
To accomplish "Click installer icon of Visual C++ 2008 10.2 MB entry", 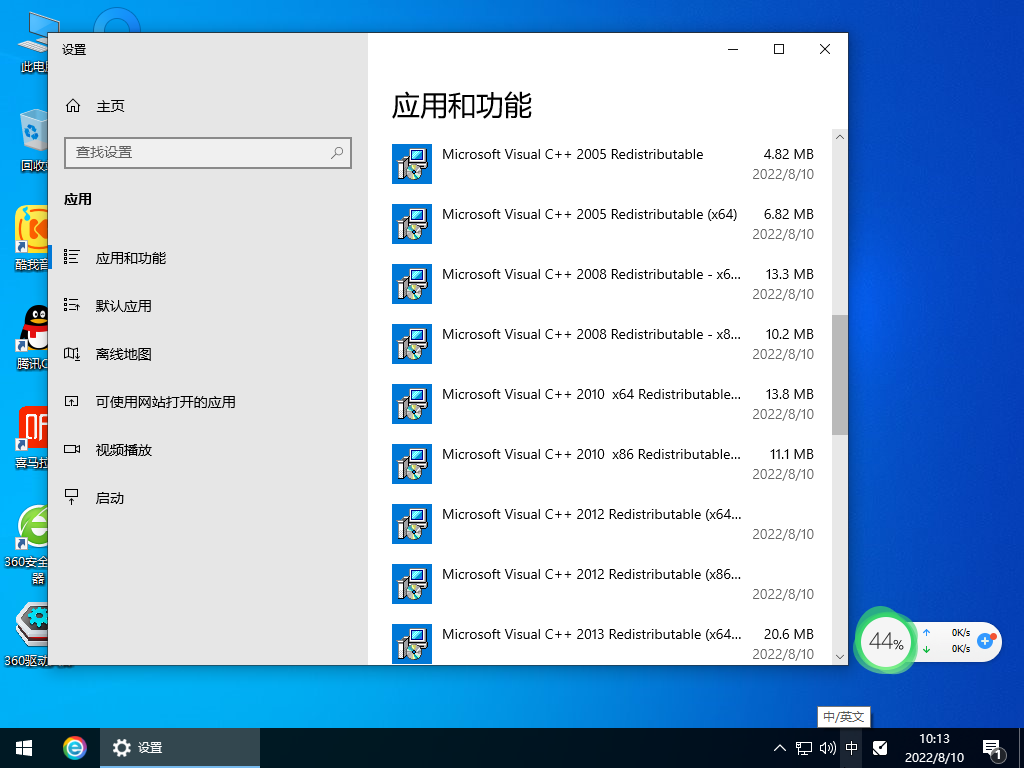I will 412,344.
